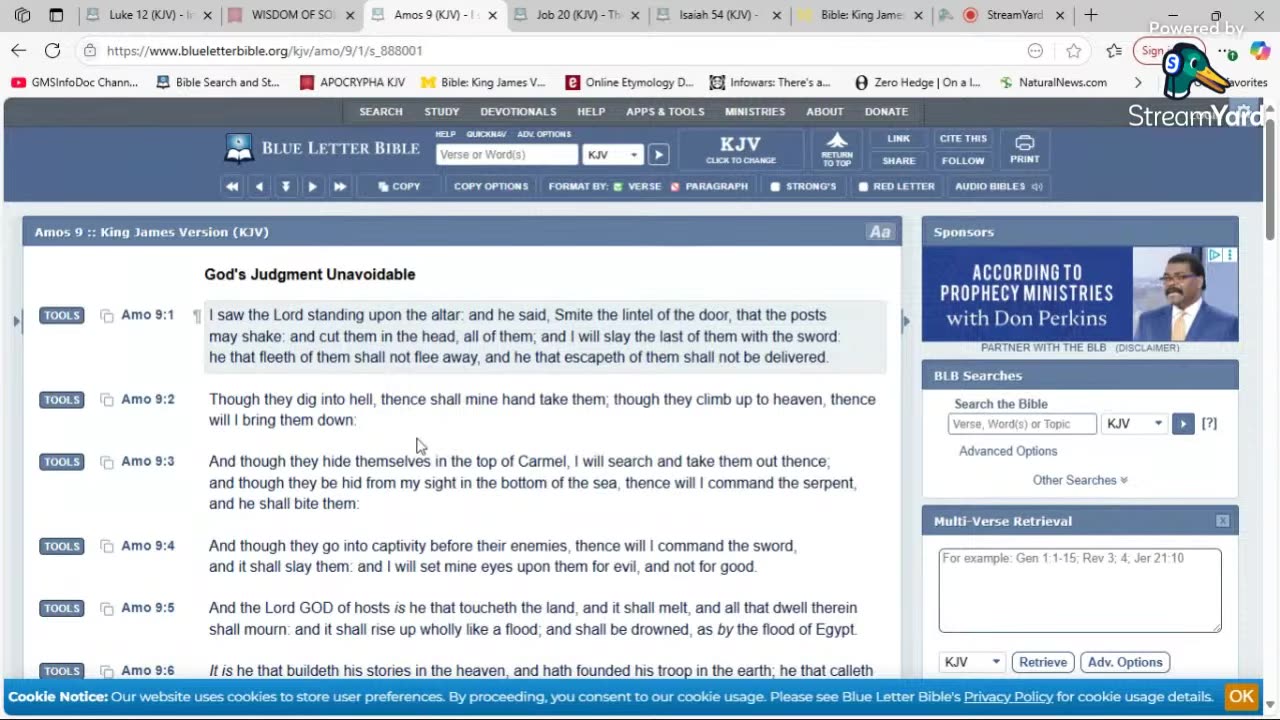Dismiss cookie notice with OK
1280x720 pixels.
pos(1241,697)
